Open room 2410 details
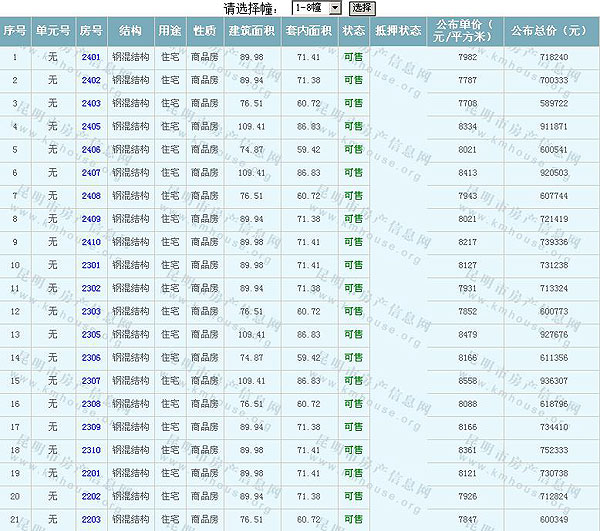Screen dimensions: 600x531 pyautogui.click(x=91, y=242)
